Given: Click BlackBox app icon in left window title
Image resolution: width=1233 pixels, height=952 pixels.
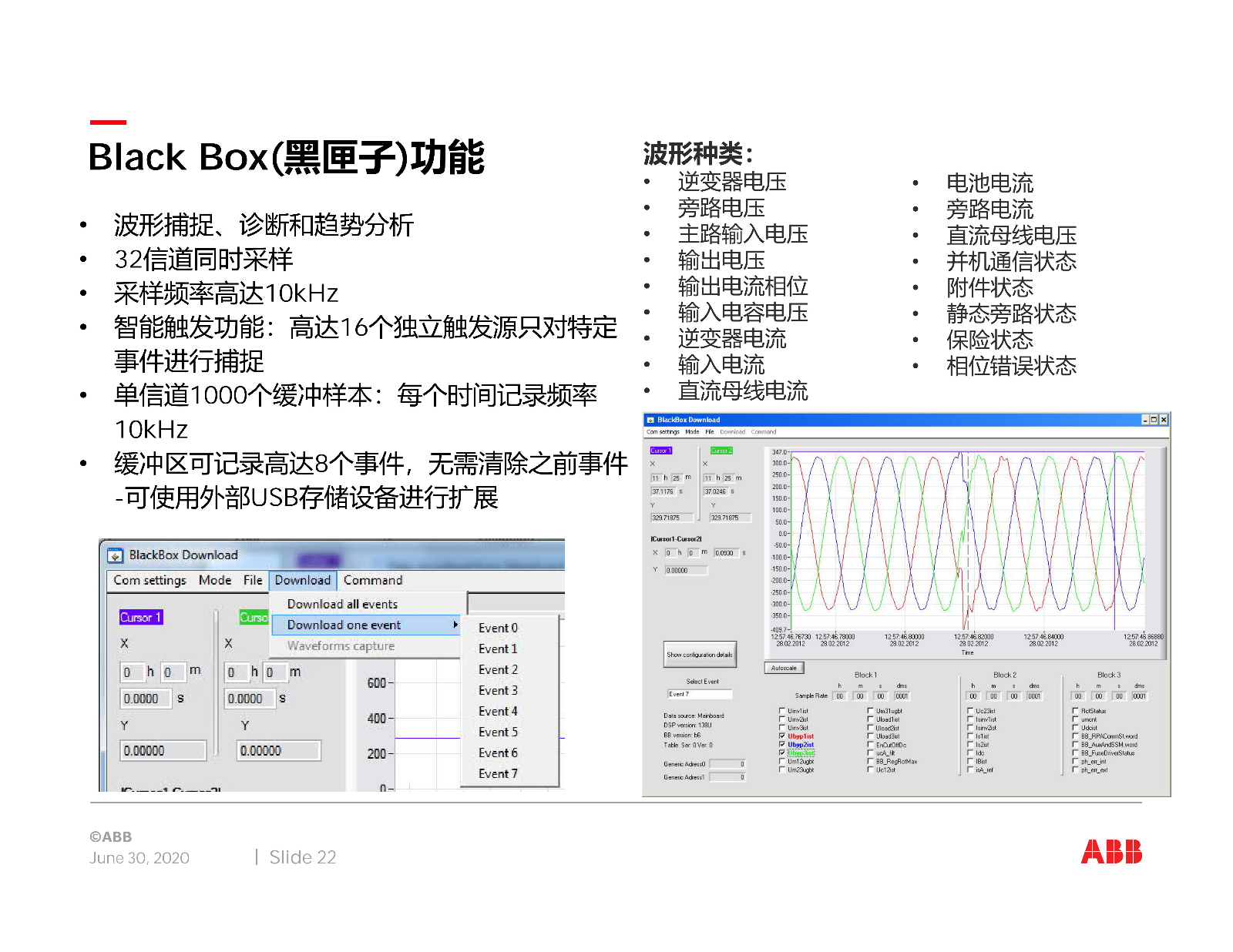Looking at the screenshot, I should [116, 555].
